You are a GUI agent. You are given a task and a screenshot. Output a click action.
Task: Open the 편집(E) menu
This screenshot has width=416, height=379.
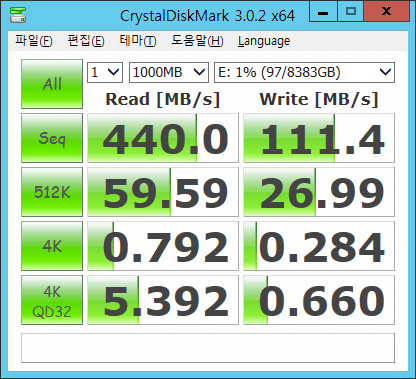86,41
